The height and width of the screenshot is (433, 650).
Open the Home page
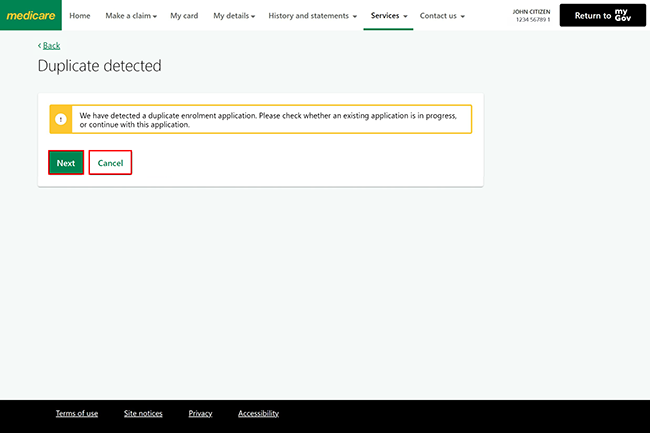pyautogui.click(x=80, y=16)
